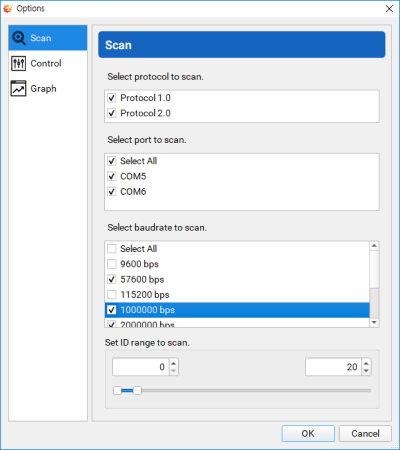Check Select All in baudrate list
Screen dimensions: 400x450
(112, 249)
